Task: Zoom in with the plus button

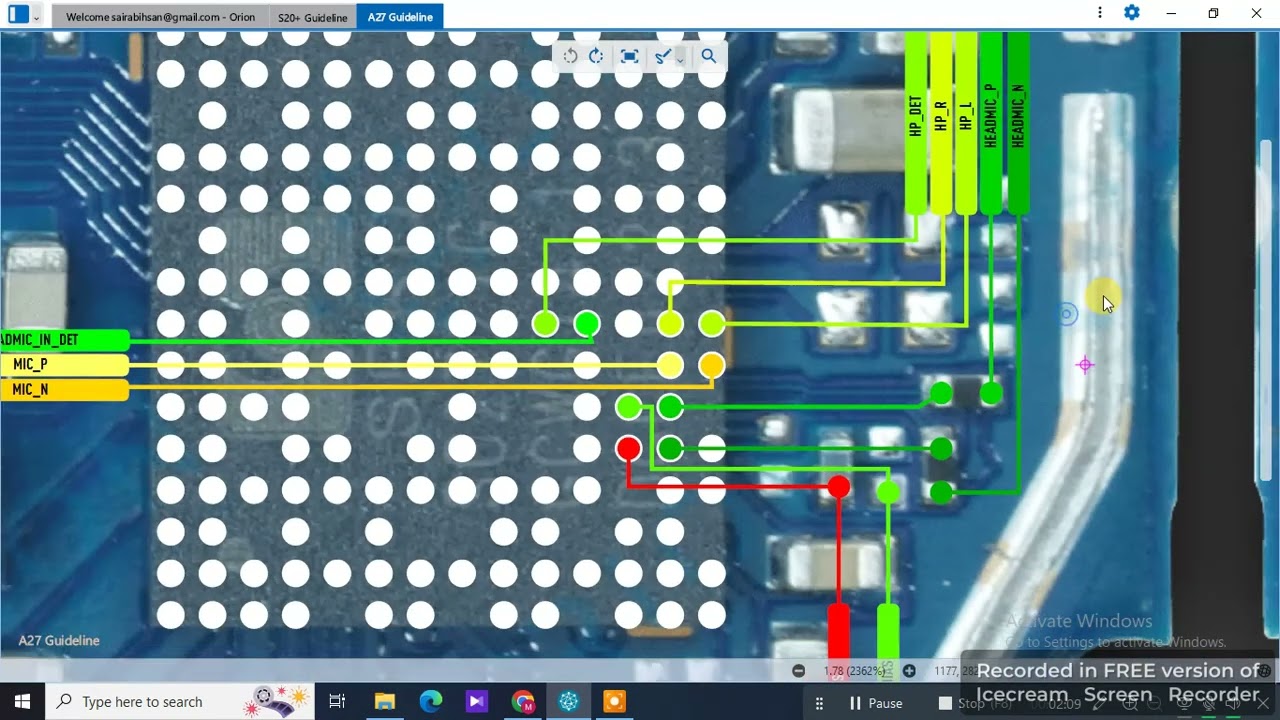Action: [909, 671]
